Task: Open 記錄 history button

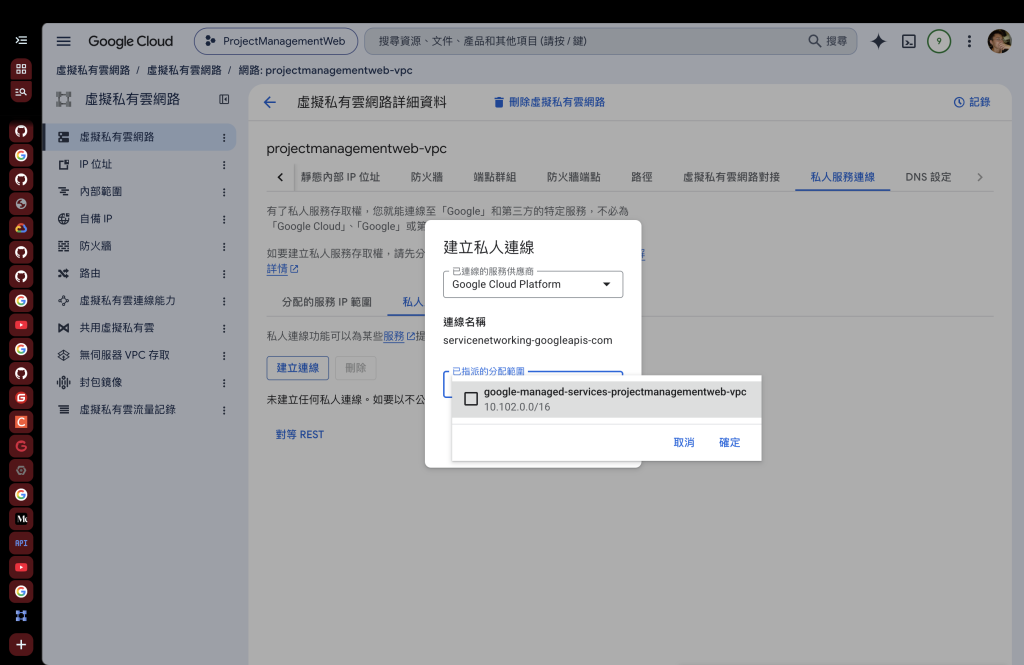Action: tap(972, 102)
